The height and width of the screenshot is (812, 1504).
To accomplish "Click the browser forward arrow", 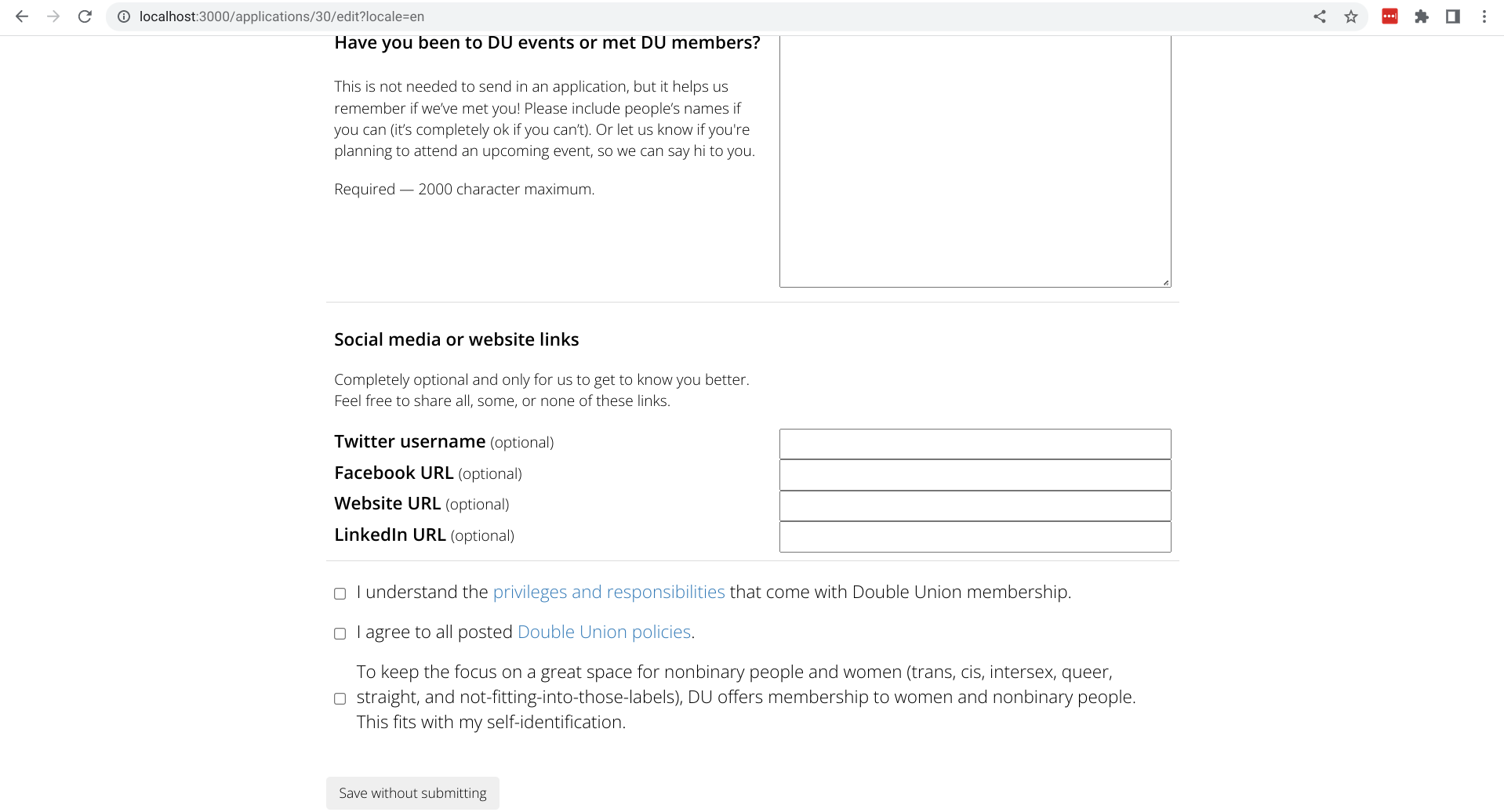I will (x=53, y=16).
